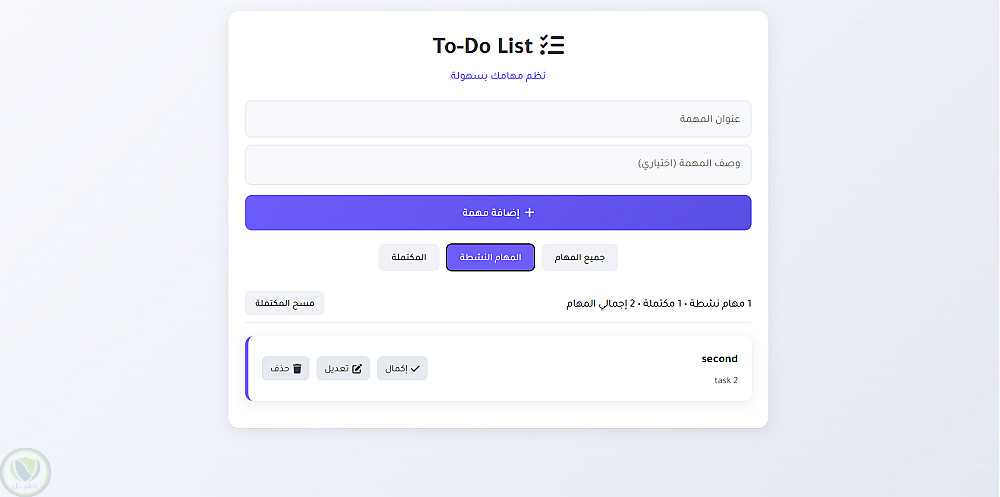Click the pencil edit icon for task second
The width and height of the screenshot is (1000, 497).
click(357, 369)
